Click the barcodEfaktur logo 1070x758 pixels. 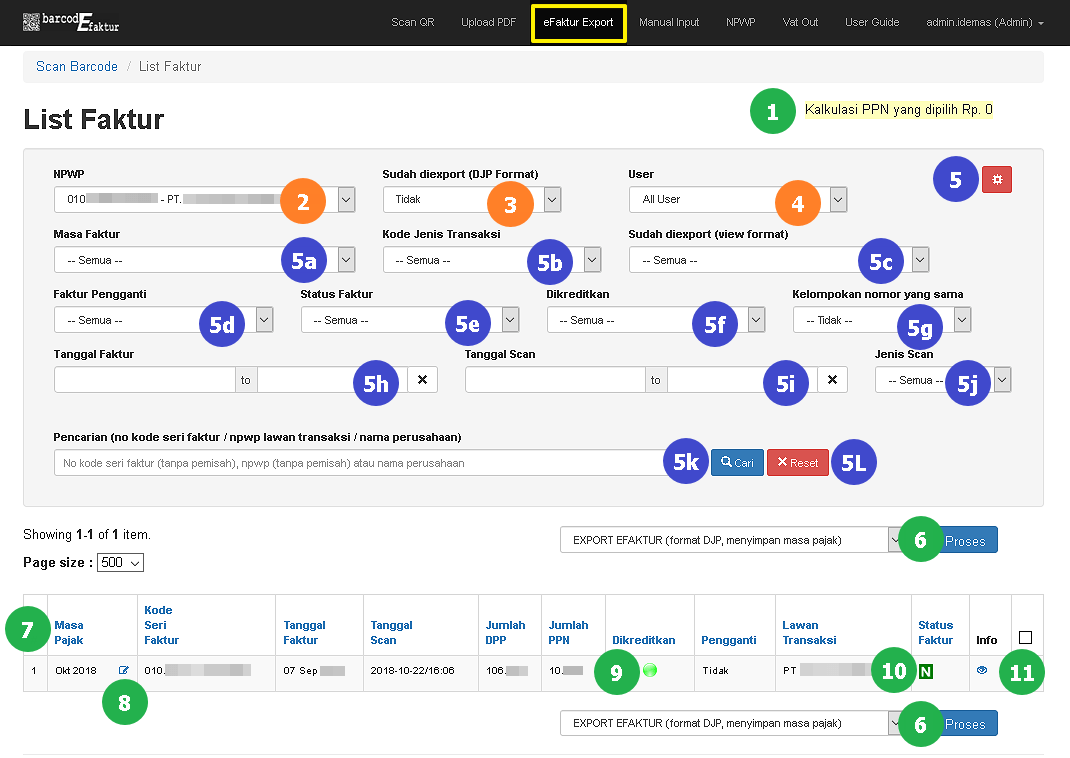pyautogui.click(x=71, y=23)
